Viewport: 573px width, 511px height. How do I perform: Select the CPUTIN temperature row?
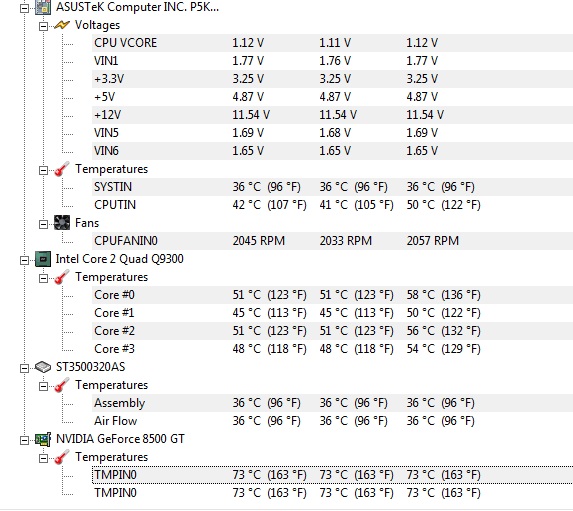(x=332, y=205)
